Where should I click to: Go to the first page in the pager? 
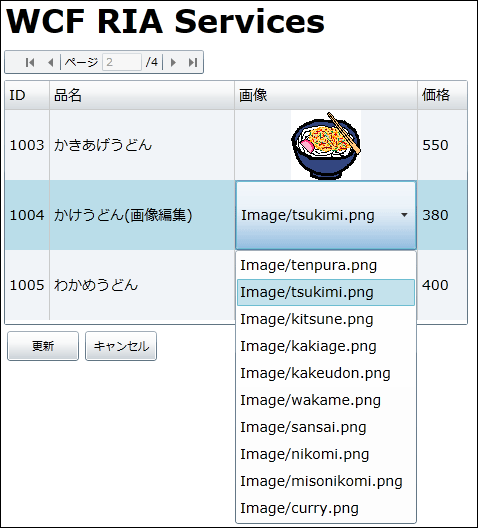[30, 62]
